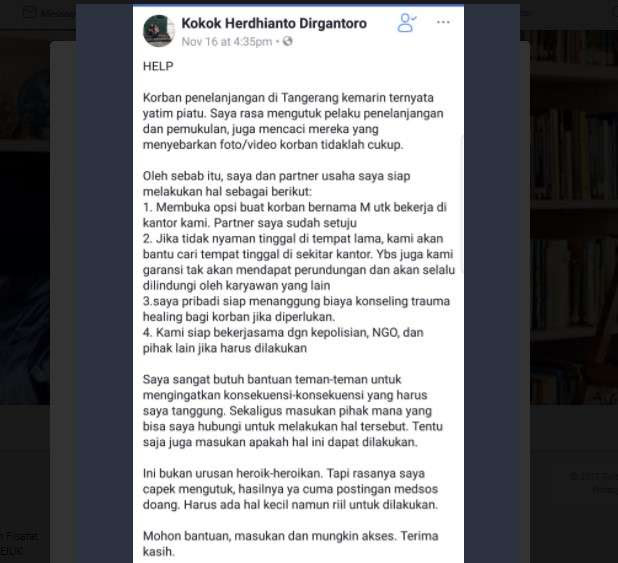Click list item 4 about bekerjasama dgn kepolisian
This screenshot has height=563, width=618.
tap(283, 340)
